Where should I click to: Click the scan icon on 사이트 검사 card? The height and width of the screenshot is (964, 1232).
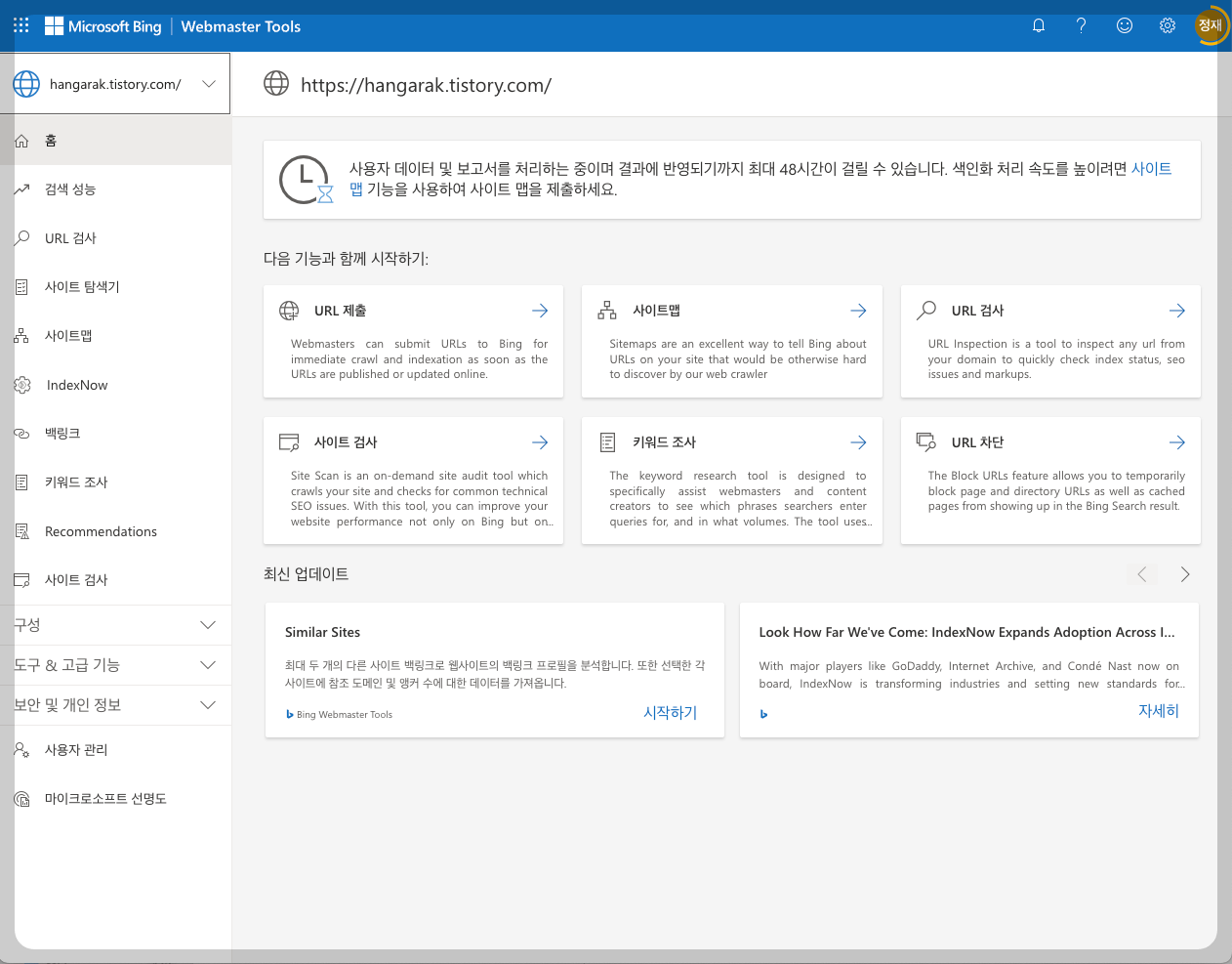click(x=289, y=442)
